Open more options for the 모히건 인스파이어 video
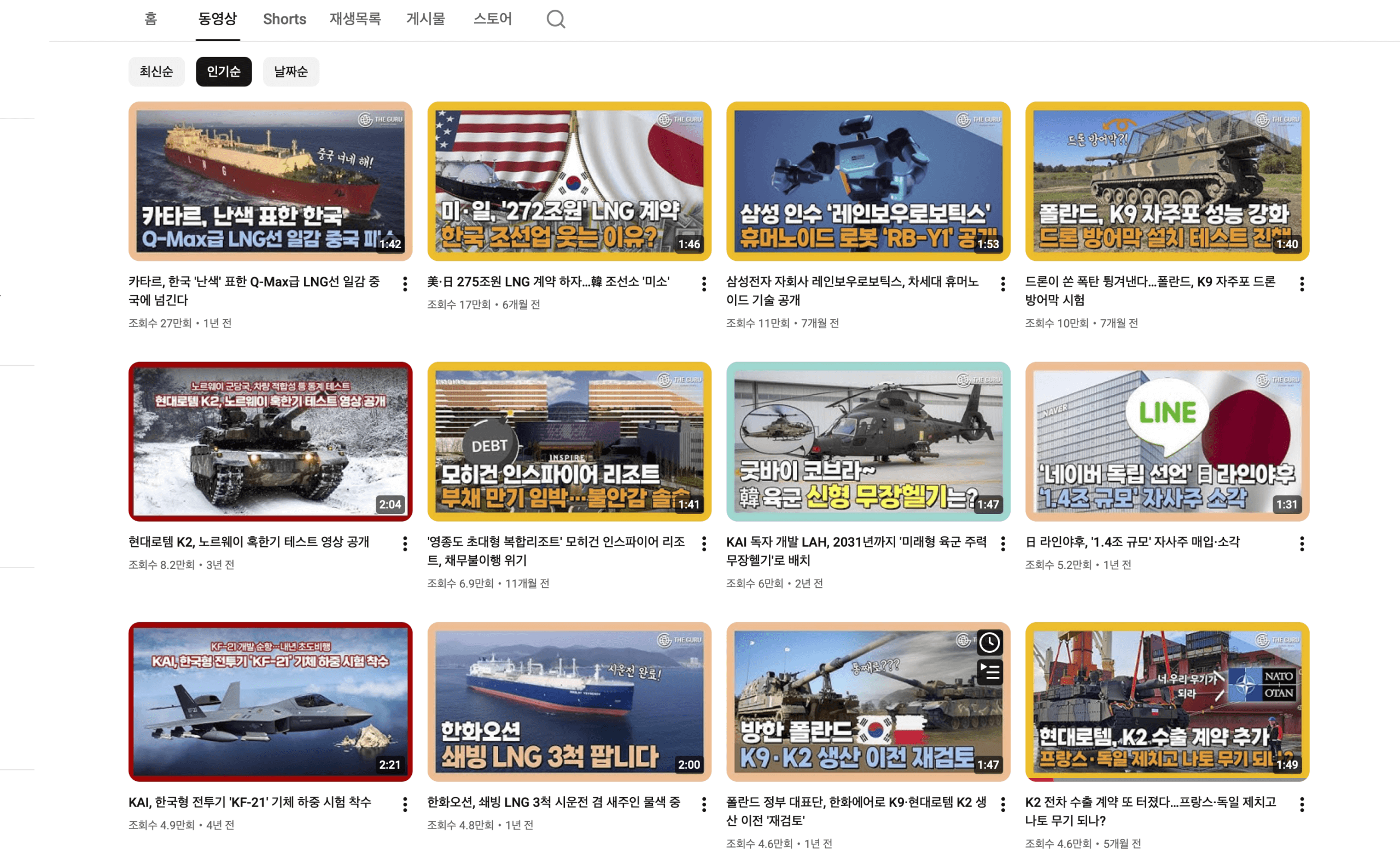 click(704, 544)
